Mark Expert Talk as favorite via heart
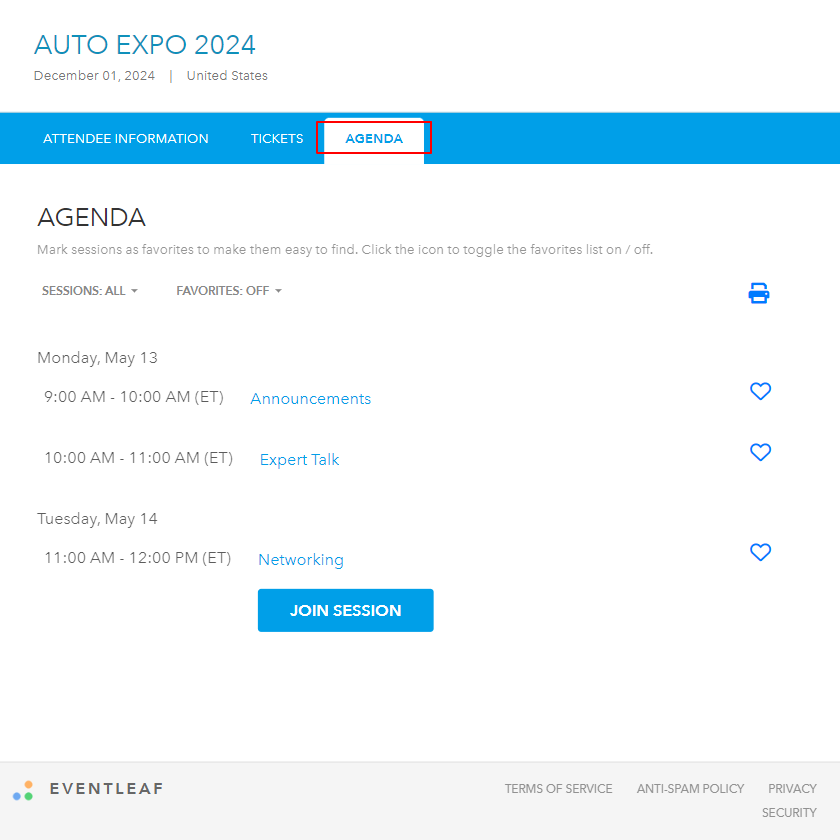Screen dimensions: 840x840 (760, 452)
